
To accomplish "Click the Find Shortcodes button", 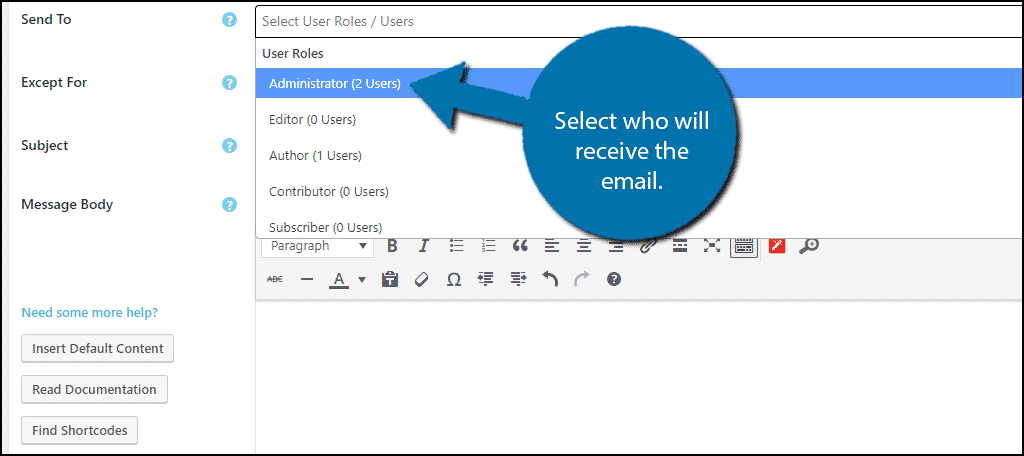I will tap(79, 431).
